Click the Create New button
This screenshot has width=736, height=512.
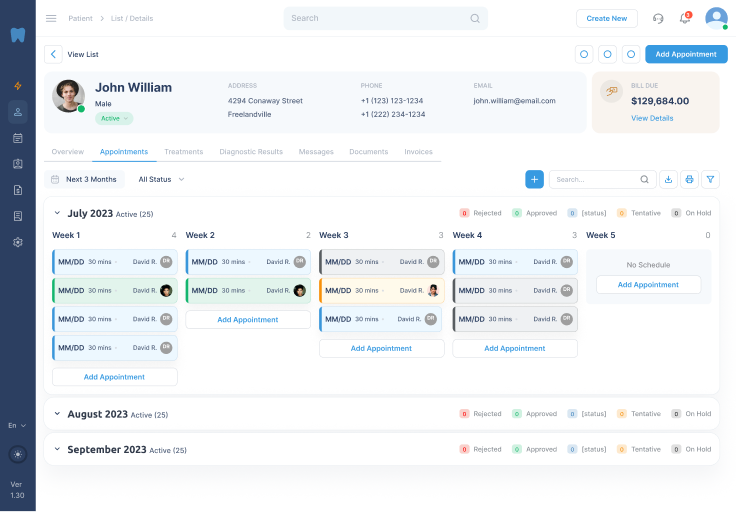[x=606, y=18]
